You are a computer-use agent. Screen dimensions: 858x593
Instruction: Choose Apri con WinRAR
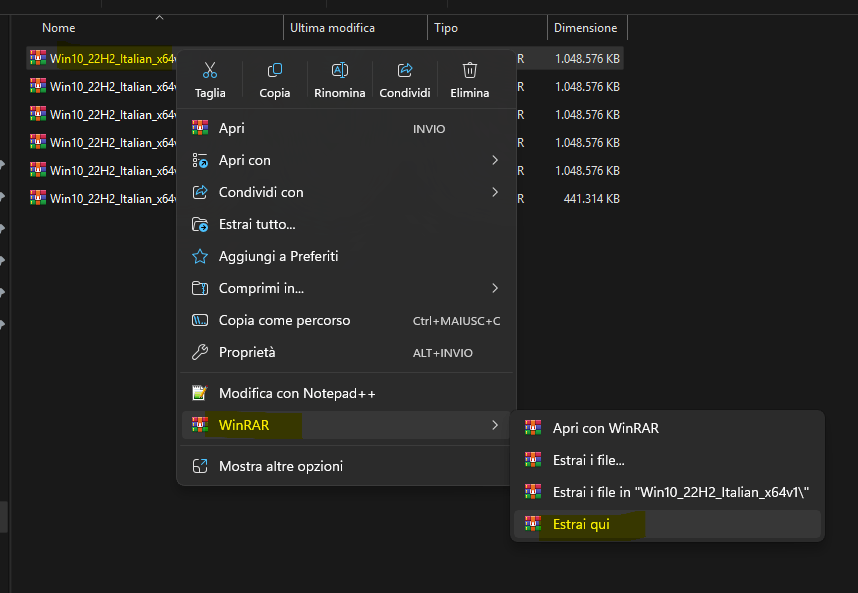[x=605, y=428]
